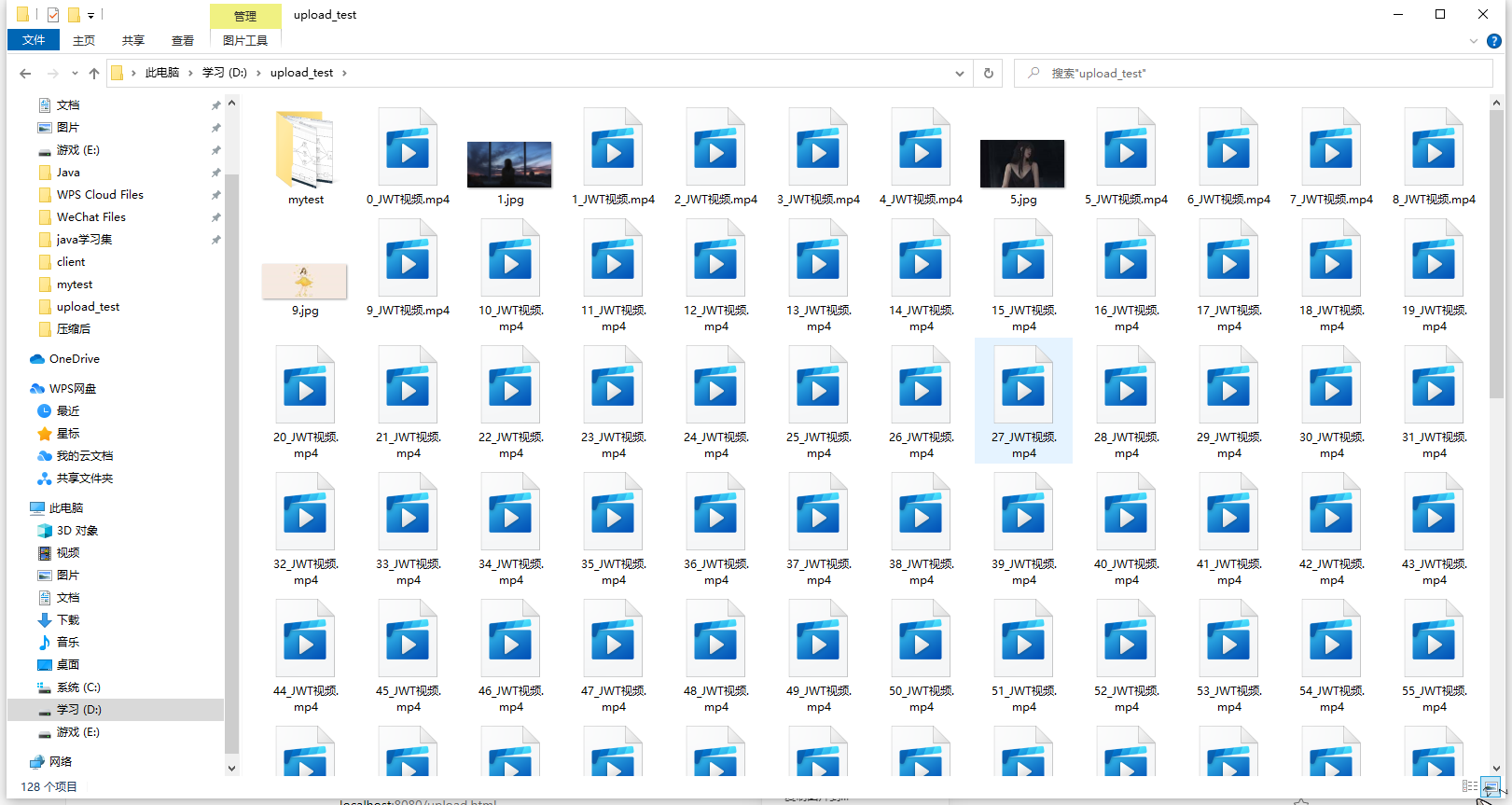The height and width of the screenshot is (805, 1512).
Task: Open the 文件 file menu tab
Action: click(34, 40)
